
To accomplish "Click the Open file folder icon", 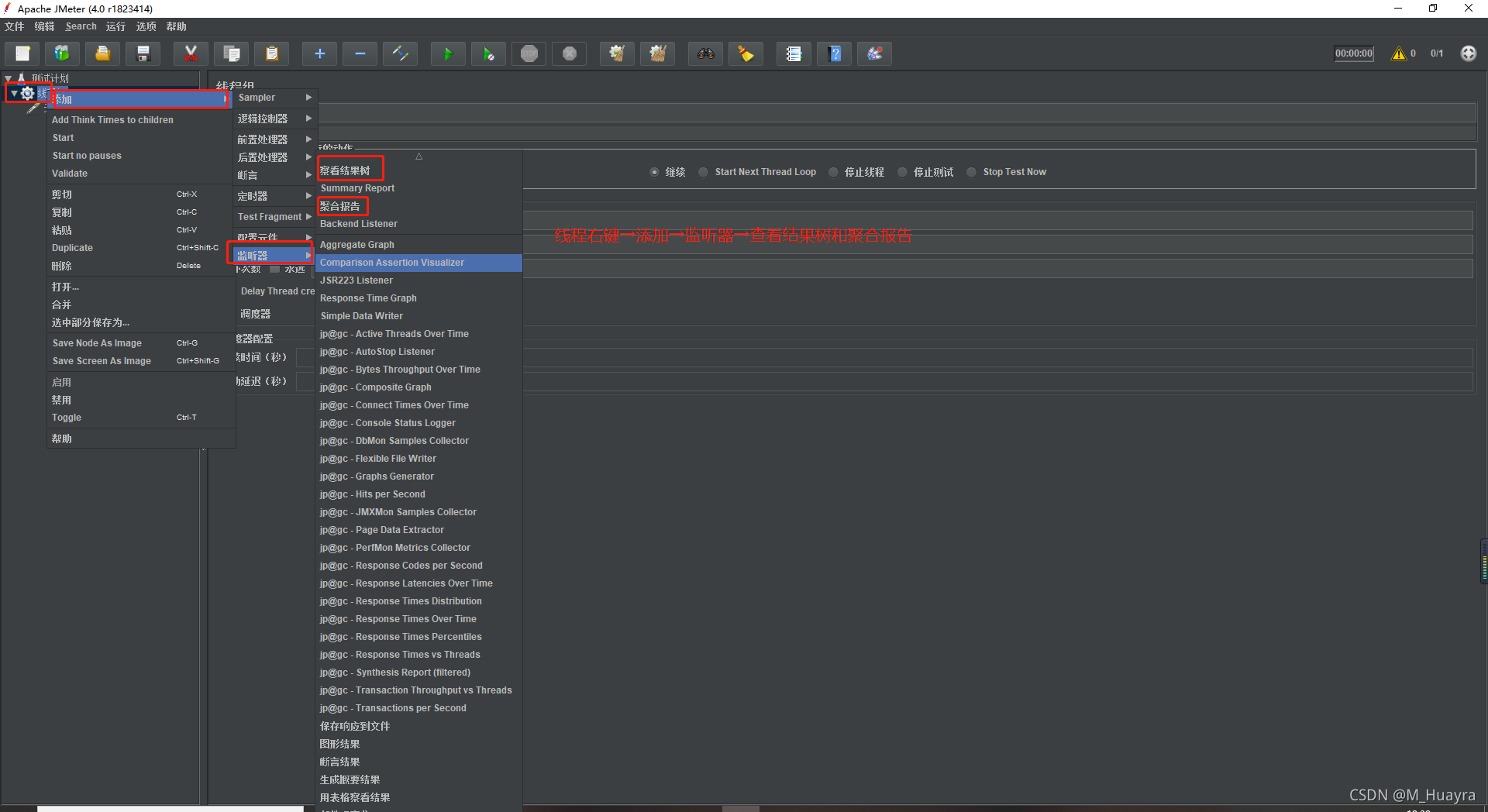I will (103, 53).
